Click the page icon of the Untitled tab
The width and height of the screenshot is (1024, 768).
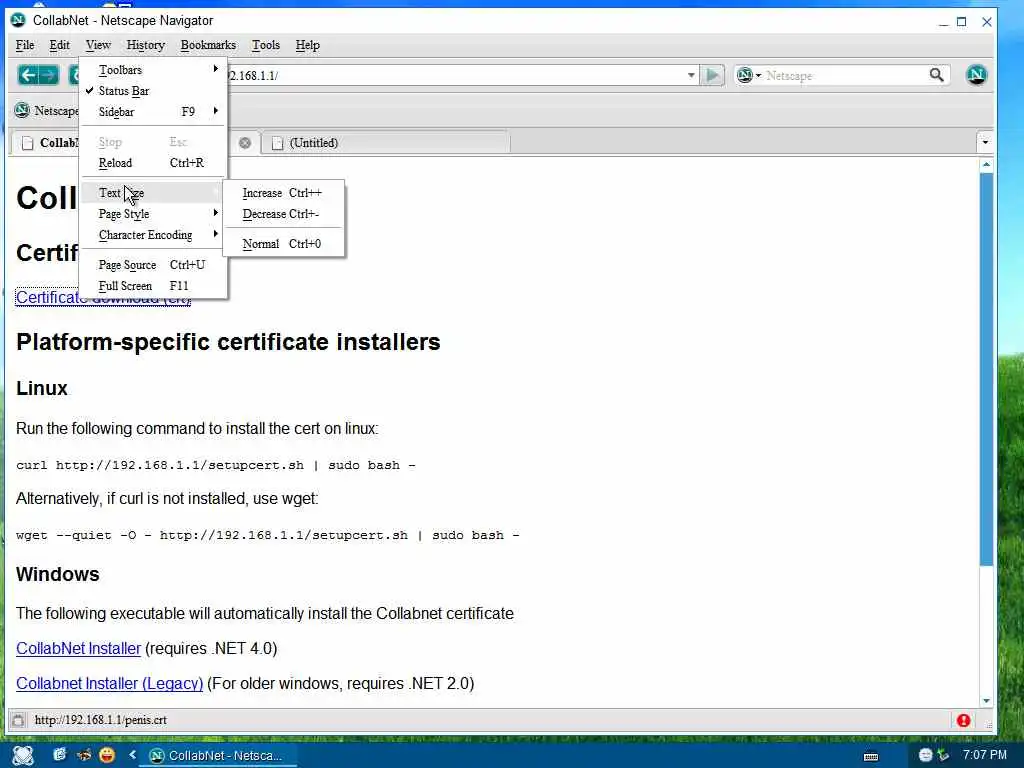tap(278, 143)
